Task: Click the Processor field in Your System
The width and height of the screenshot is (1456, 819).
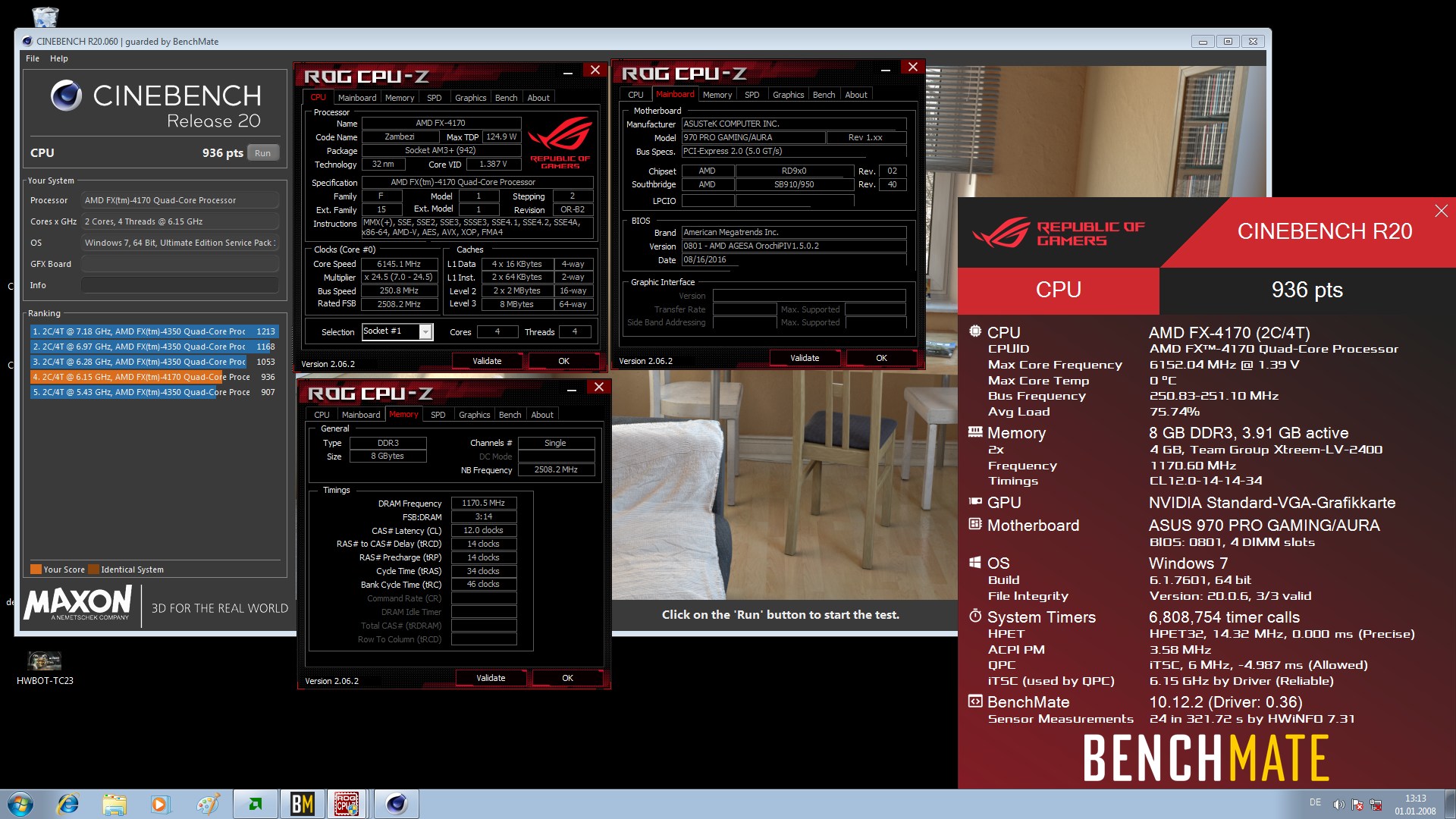Action: click(x=180, y=200)
